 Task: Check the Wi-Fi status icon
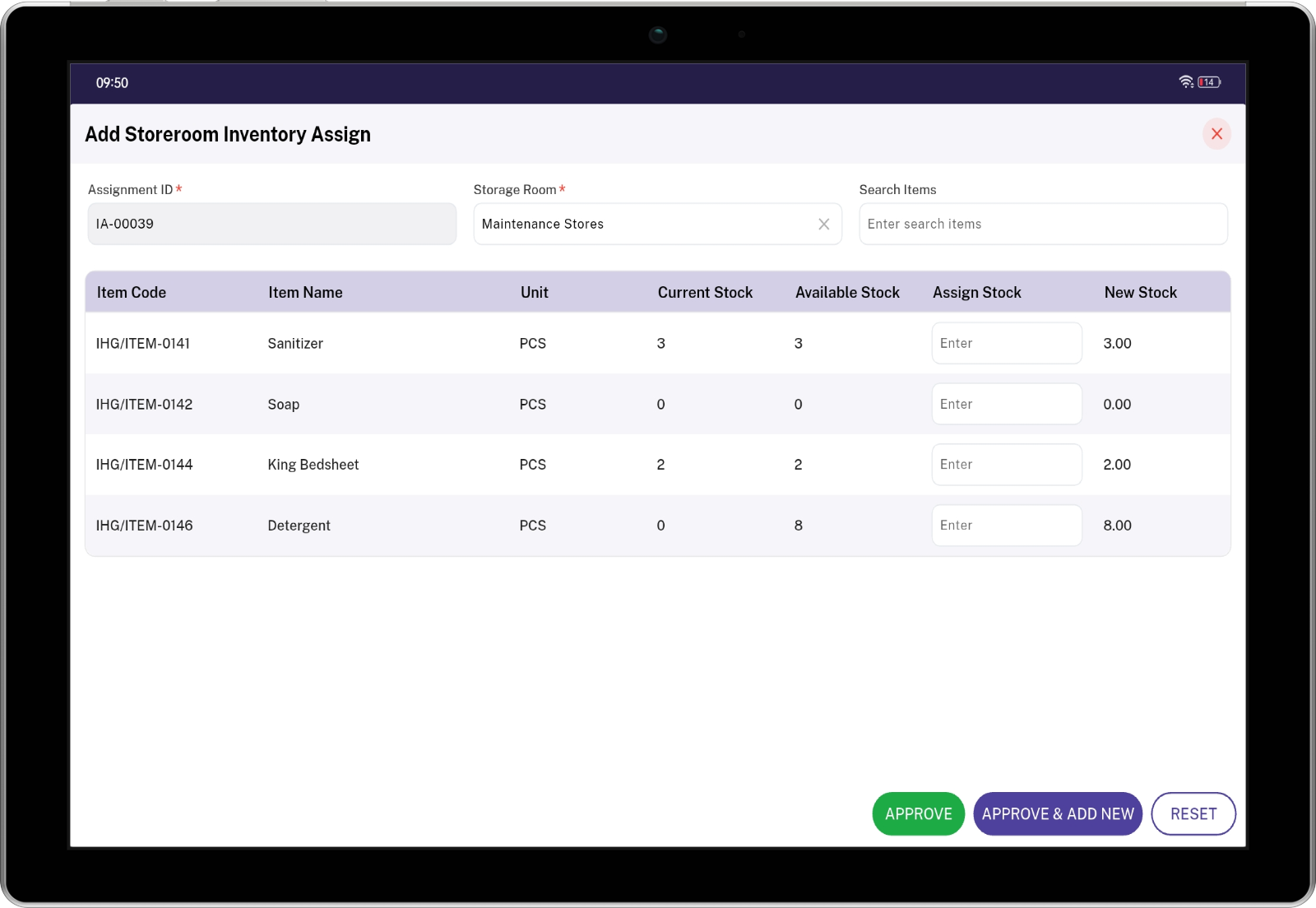click(1186, 82)
